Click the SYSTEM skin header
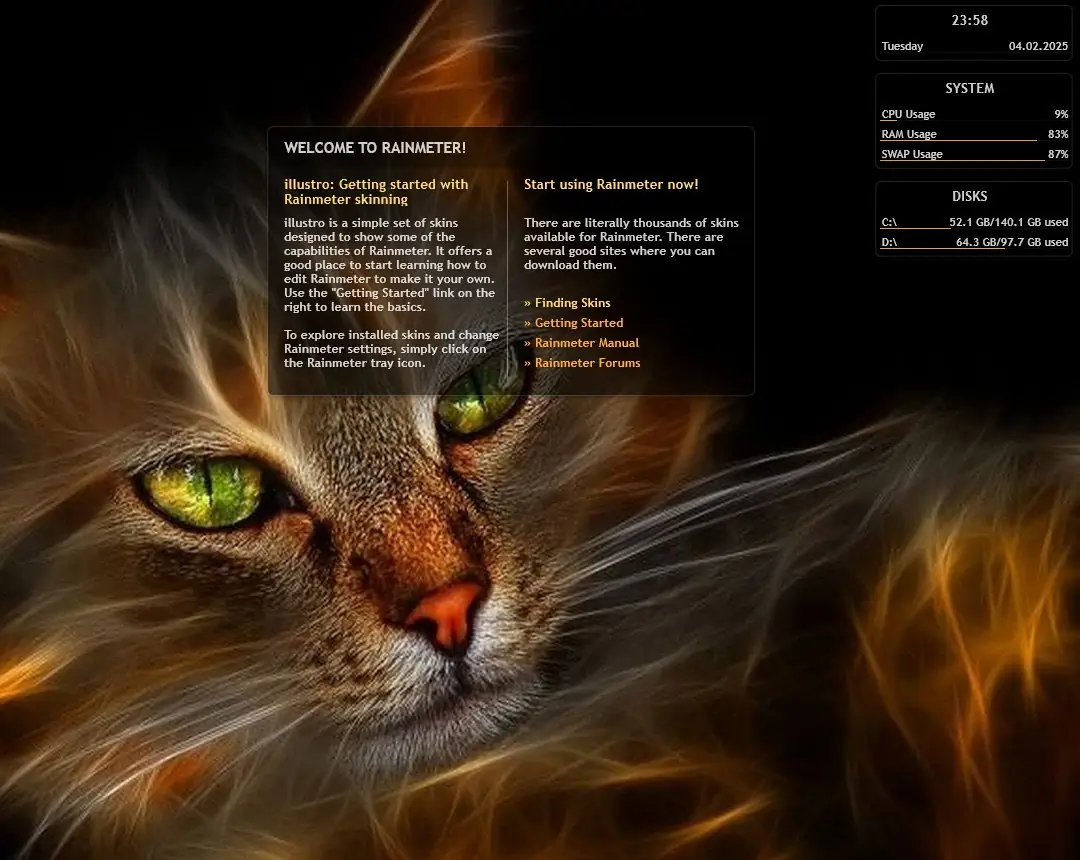 [970, 88]
